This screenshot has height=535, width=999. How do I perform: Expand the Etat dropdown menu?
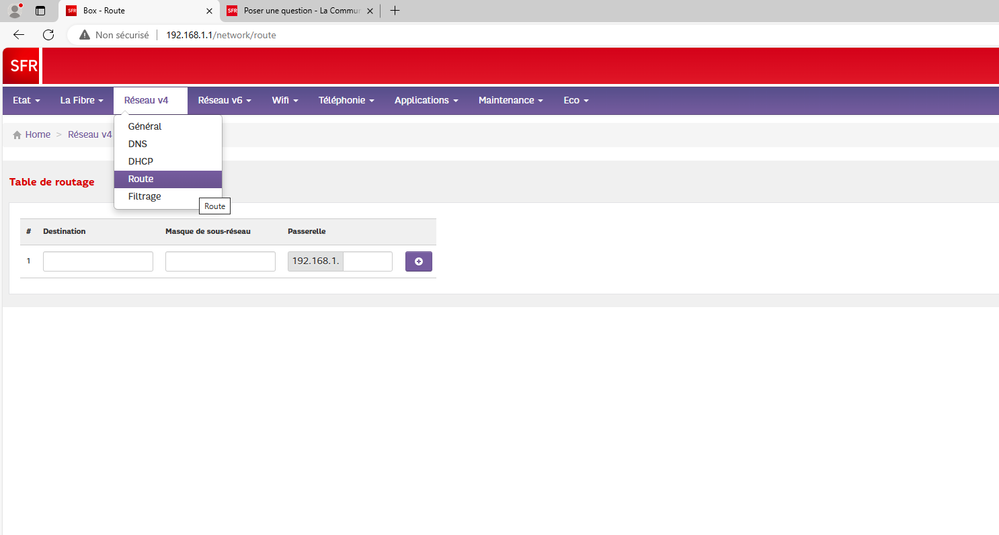tap(26, 101)
